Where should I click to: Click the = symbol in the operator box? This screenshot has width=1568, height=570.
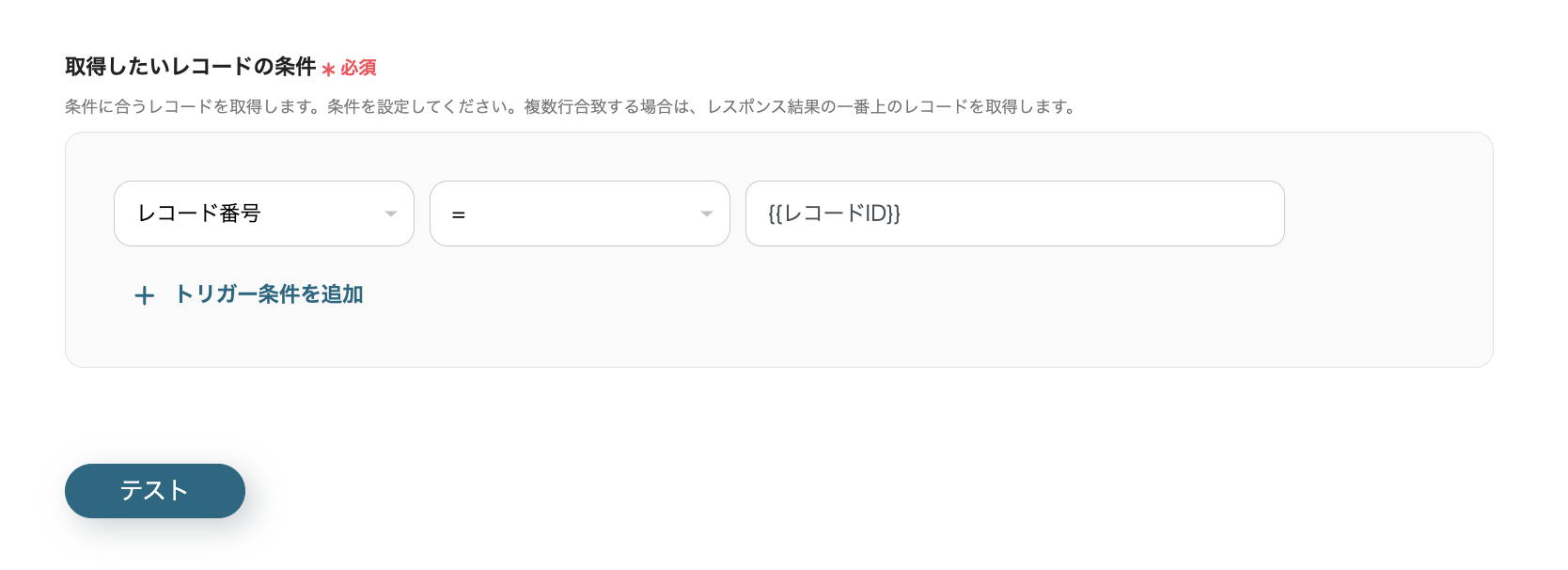(458, 214)
